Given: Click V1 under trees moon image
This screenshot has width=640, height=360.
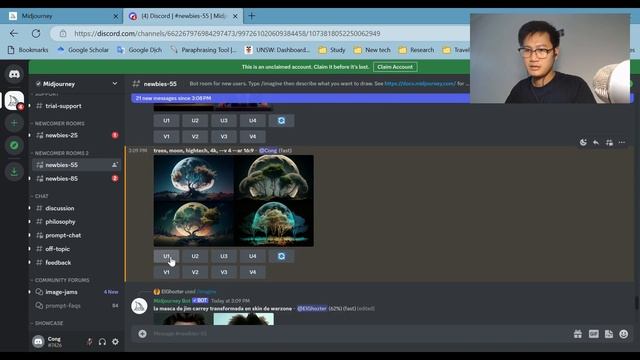Looking at the screenshot, I should point(166,272).
